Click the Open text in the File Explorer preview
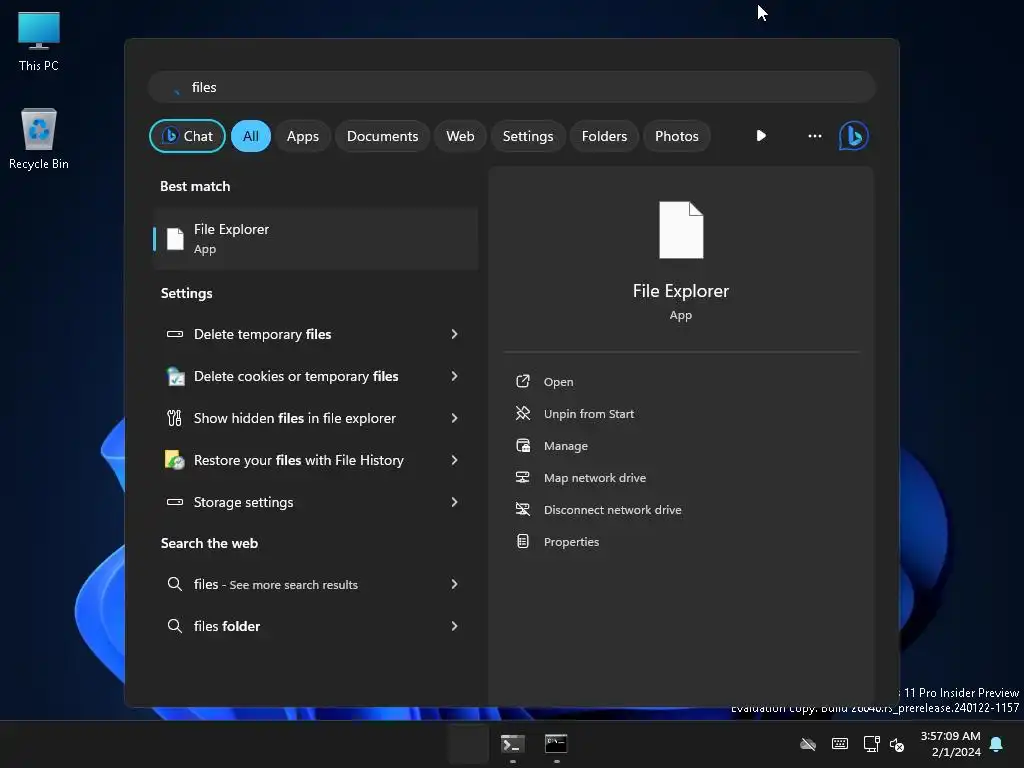 (558, 381)
